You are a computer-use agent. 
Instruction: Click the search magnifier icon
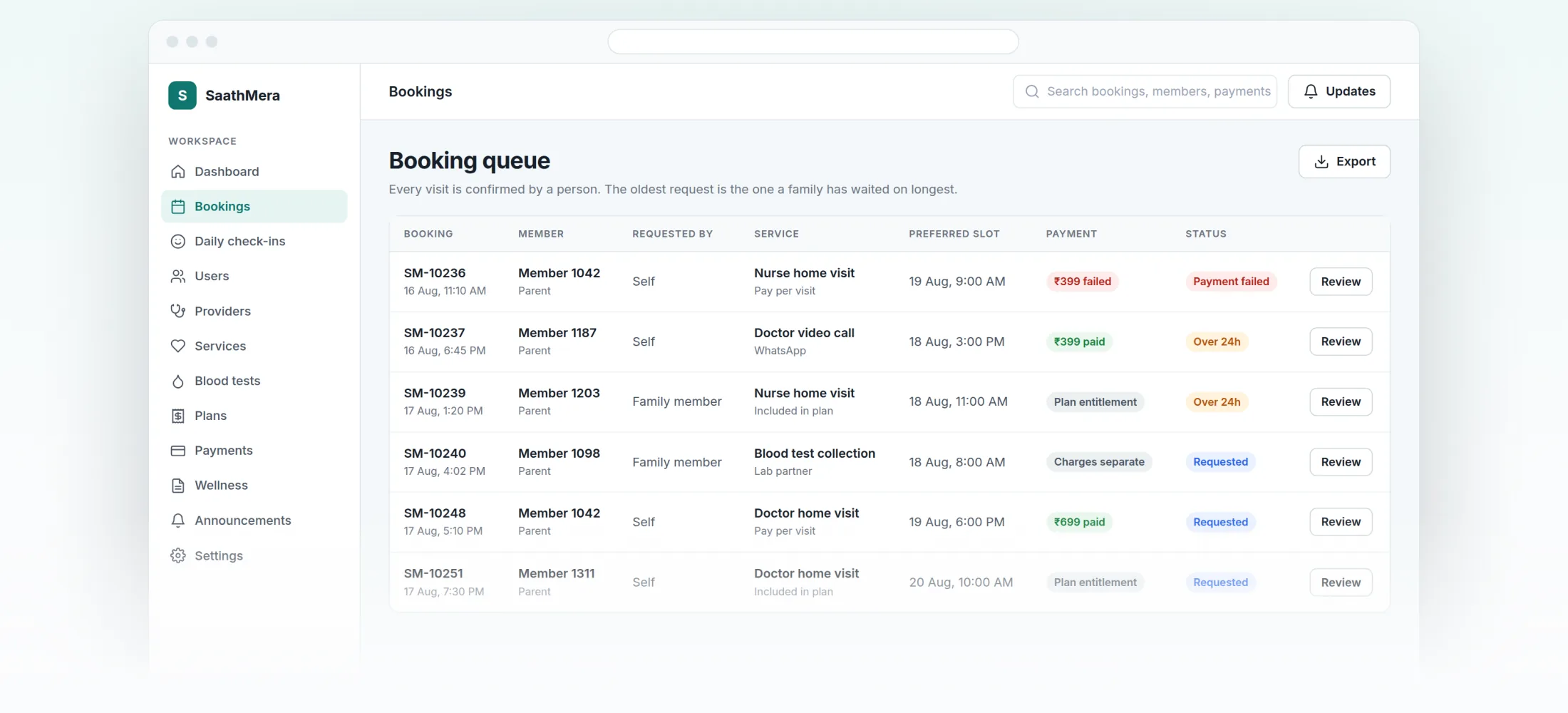[x=1032, y=91]
